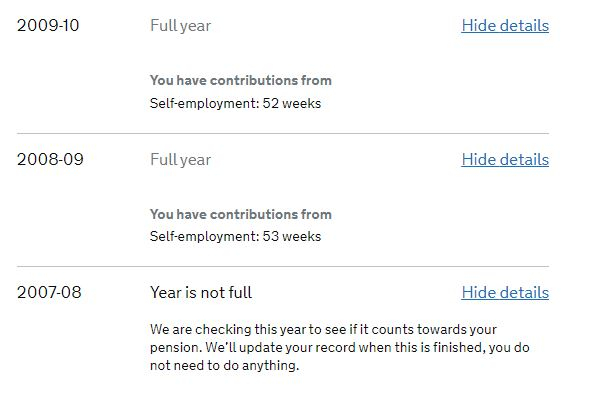Collapse the 2009-10 contributions section
This screenshot has width=608, height=393.
click(505, 26)
